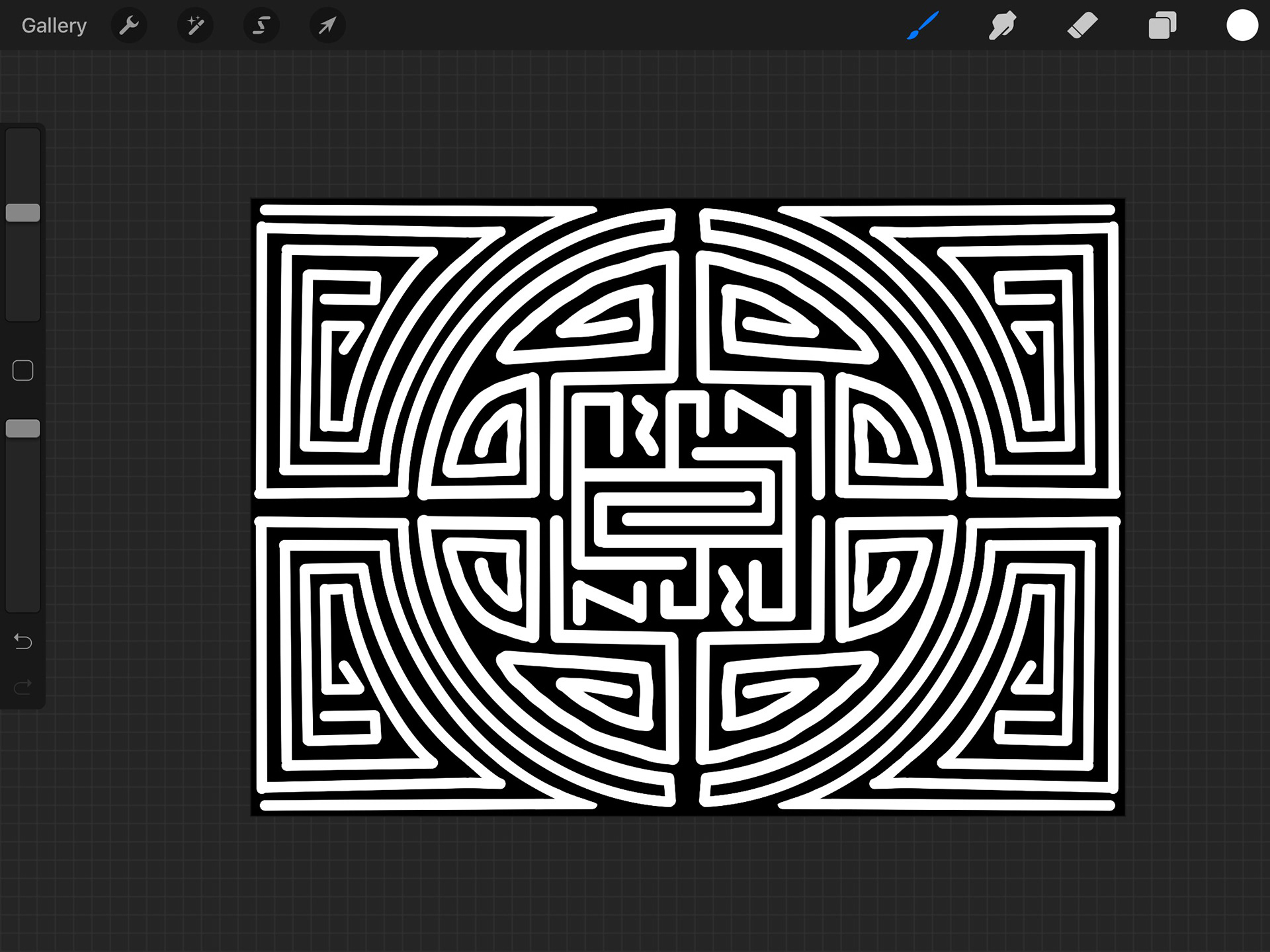Select the Paint brush tool

[923, 26]
